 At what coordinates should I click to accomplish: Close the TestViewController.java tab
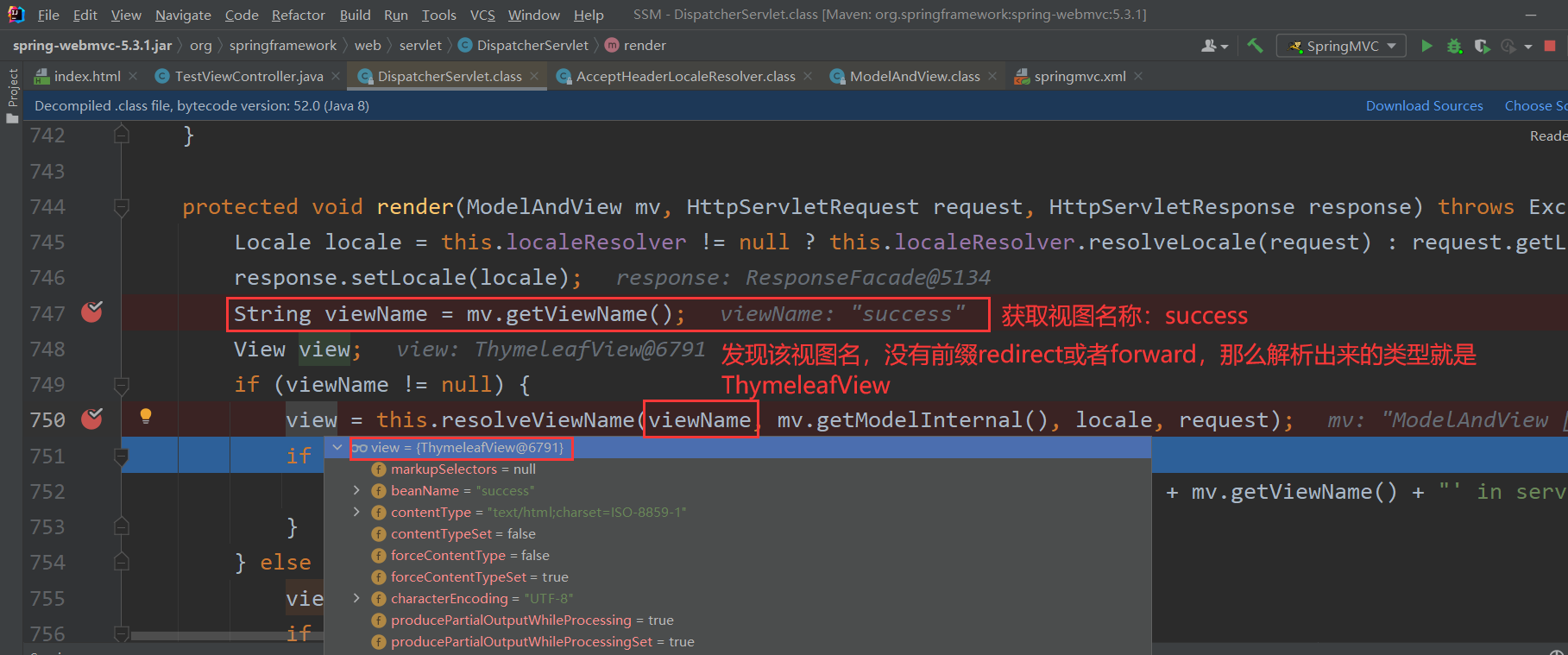pyautogui.click(x=336, y=76)
